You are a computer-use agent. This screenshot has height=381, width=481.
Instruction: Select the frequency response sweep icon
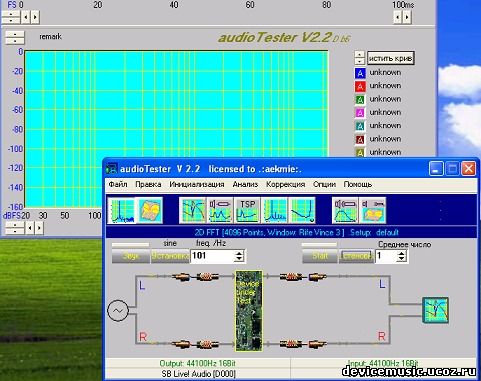click(192, 210)
